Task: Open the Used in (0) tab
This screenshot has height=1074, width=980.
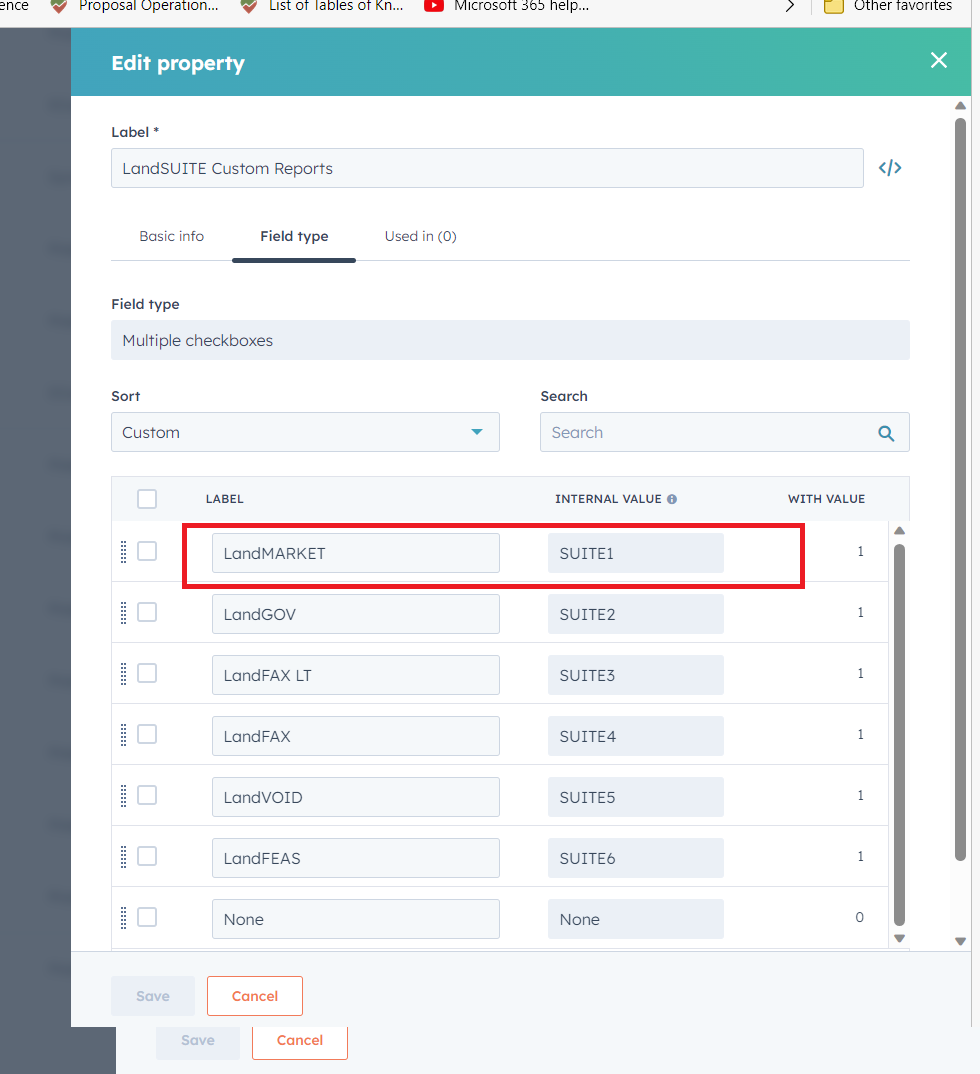Action: coord(420,236)
